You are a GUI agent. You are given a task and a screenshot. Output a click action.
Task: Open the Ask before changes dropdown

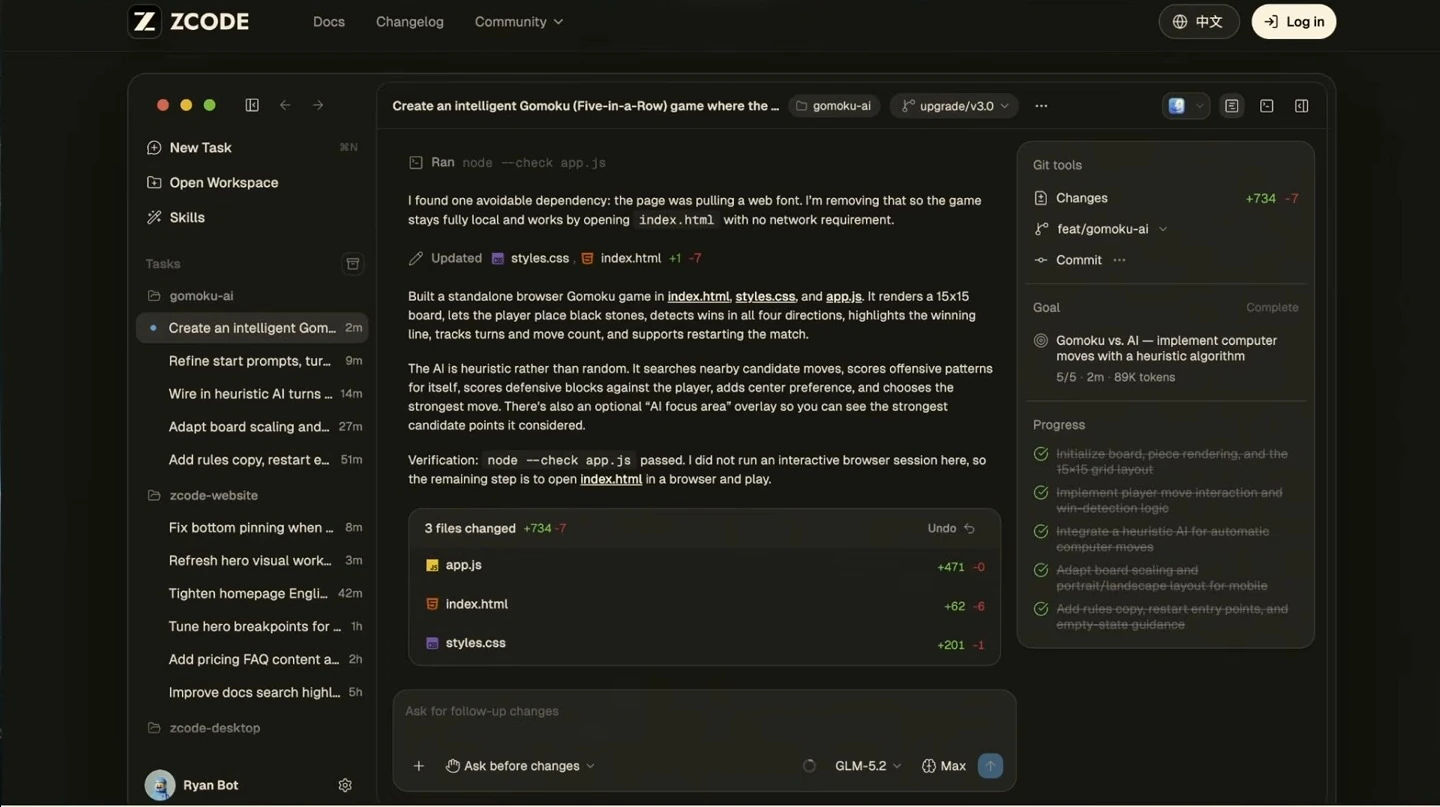pyautogui.click(x=520, y=766)
